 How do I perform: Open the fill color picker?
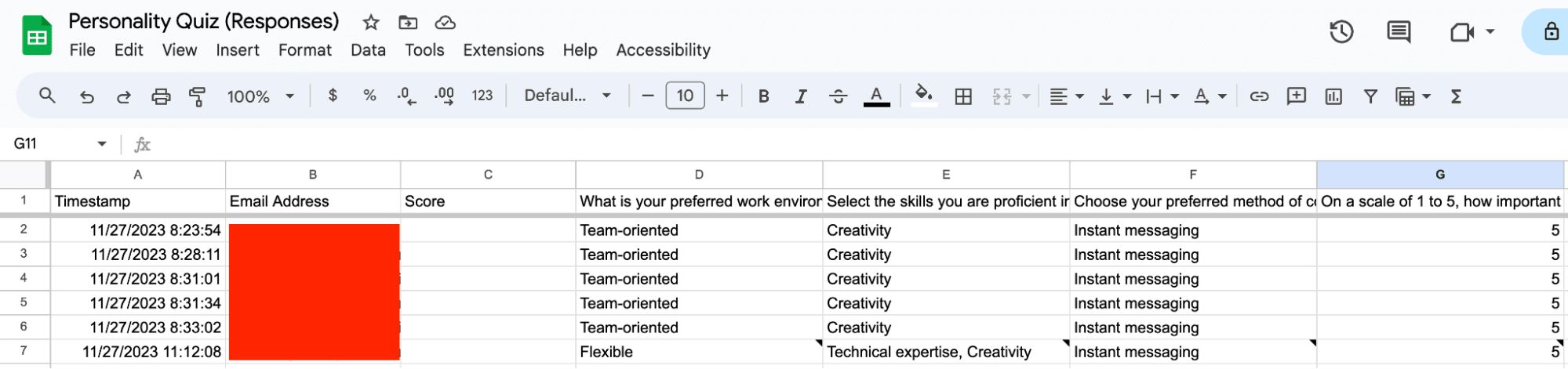coord(924,96)
